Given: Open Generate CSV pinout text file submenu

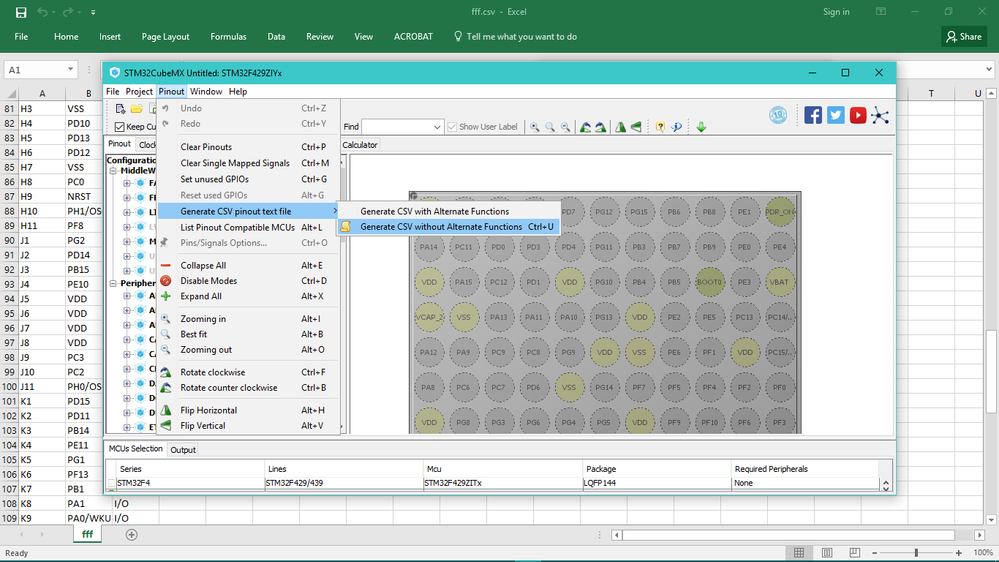Looking at the screenshot, I should 248,211.
